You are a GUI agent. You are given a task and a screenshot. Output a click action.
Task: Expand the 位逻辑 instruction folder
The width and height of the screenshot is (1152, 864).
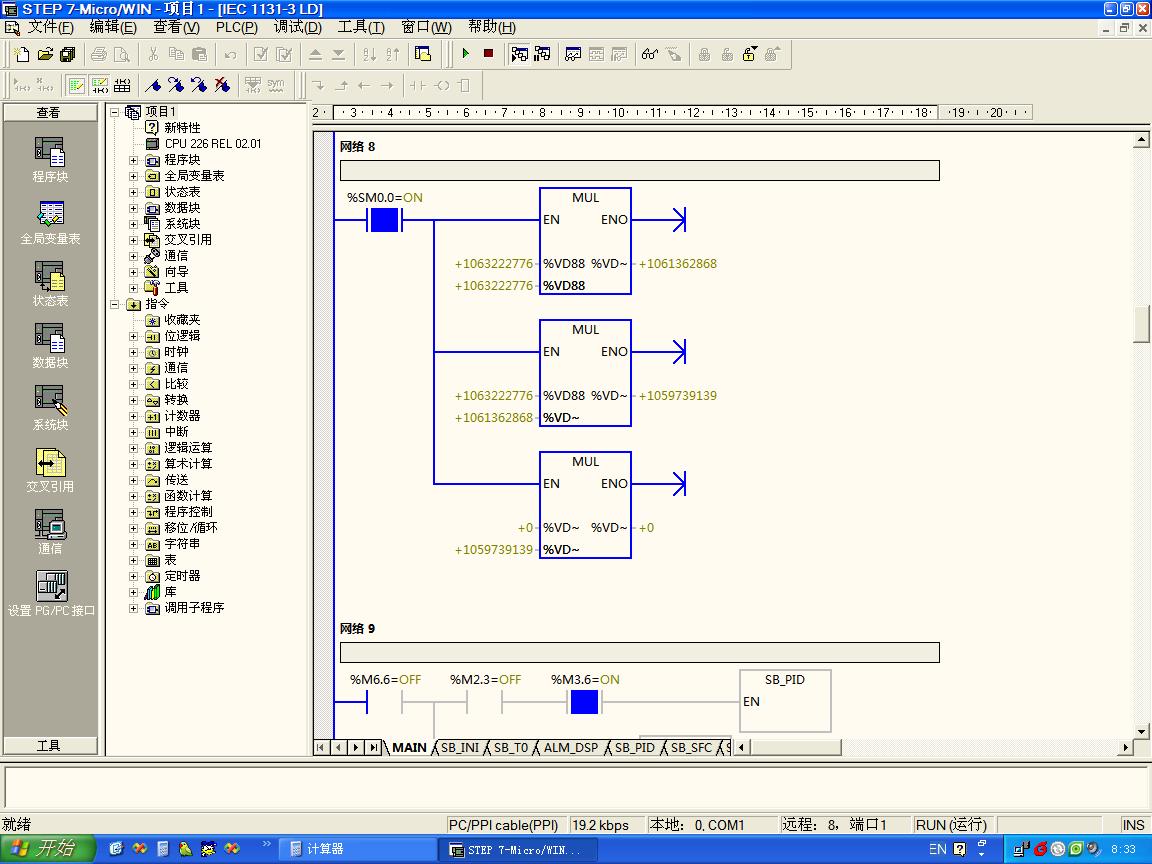(x=134, y=336)
